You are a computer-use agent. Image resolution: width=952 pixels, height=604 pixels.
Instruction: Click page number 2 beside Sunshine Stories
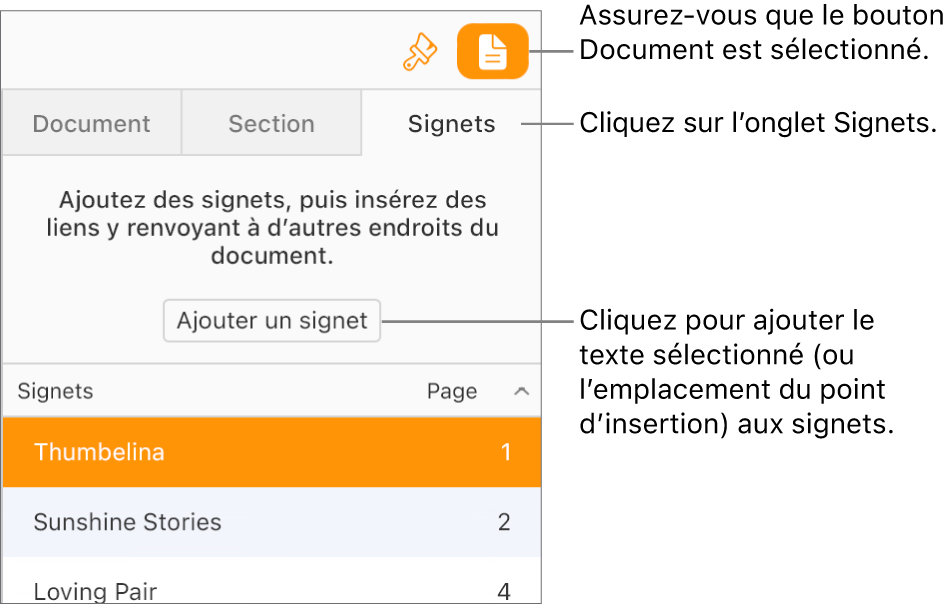coord(503,522)
